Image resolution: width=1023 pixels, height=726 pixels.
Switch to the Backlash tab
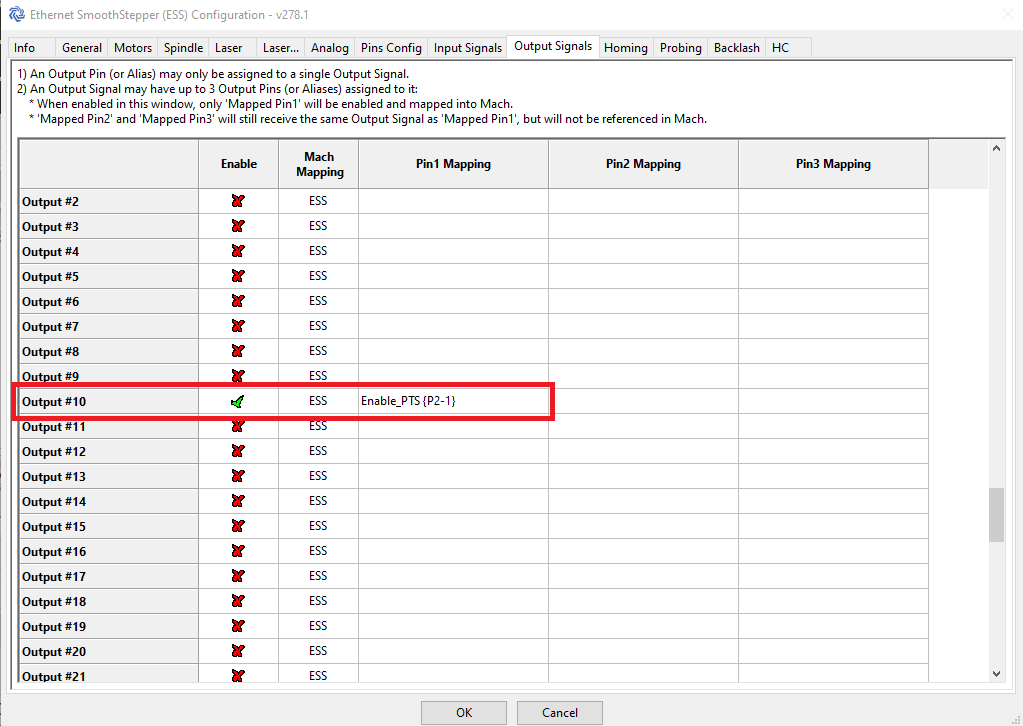(x=736, y=47)
